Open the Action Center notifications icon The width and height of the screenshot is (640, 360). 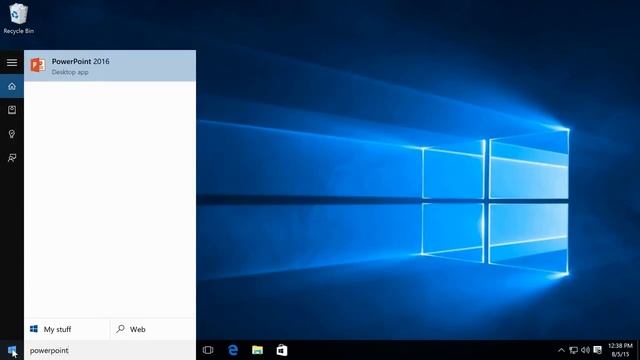598,350
